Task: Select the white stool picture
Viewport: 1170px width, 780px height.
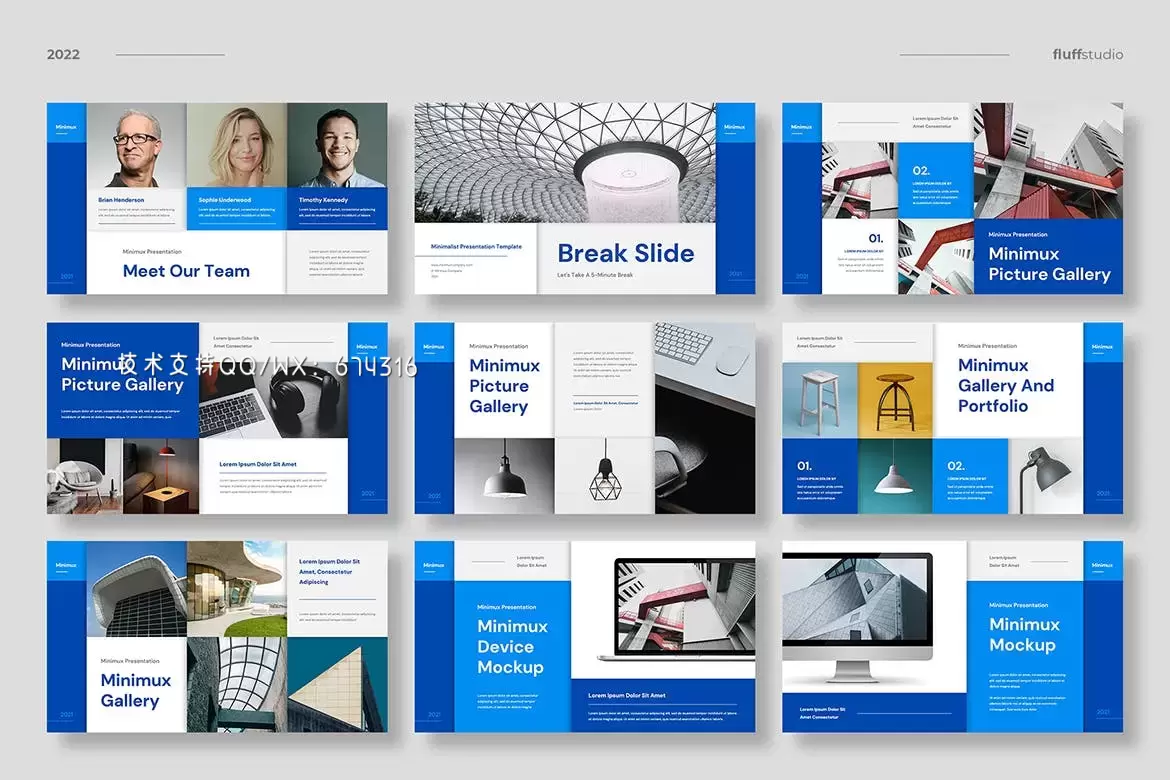Action: (819, 400)
